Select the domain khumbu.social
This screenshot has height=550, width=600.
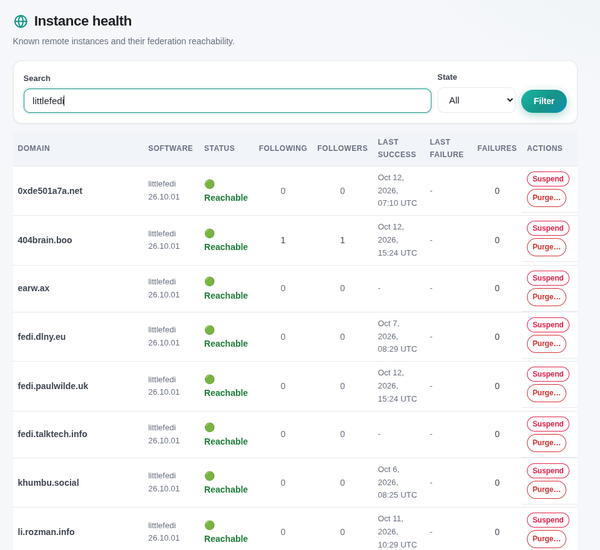pyautogui.click(x=48, y=483)
